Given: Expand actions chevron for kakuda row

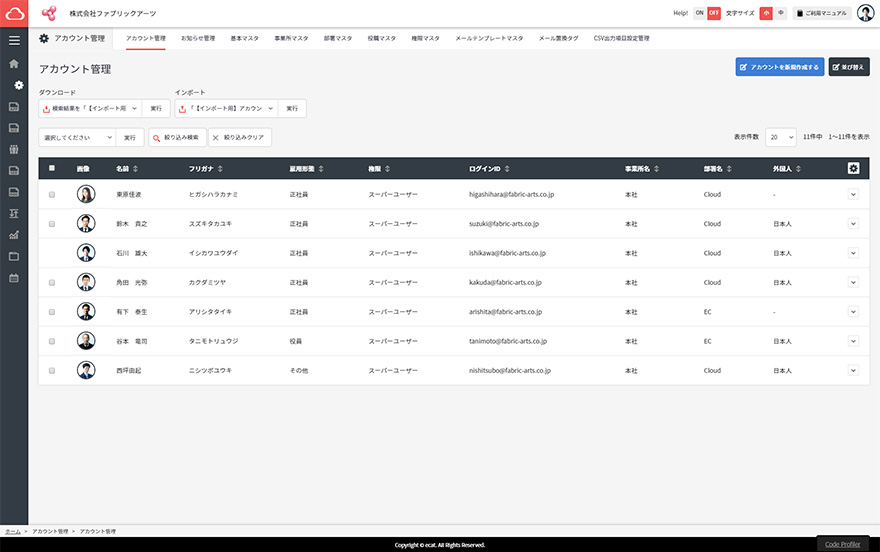Looking at the screenshot, I should (x=853, y=282).
